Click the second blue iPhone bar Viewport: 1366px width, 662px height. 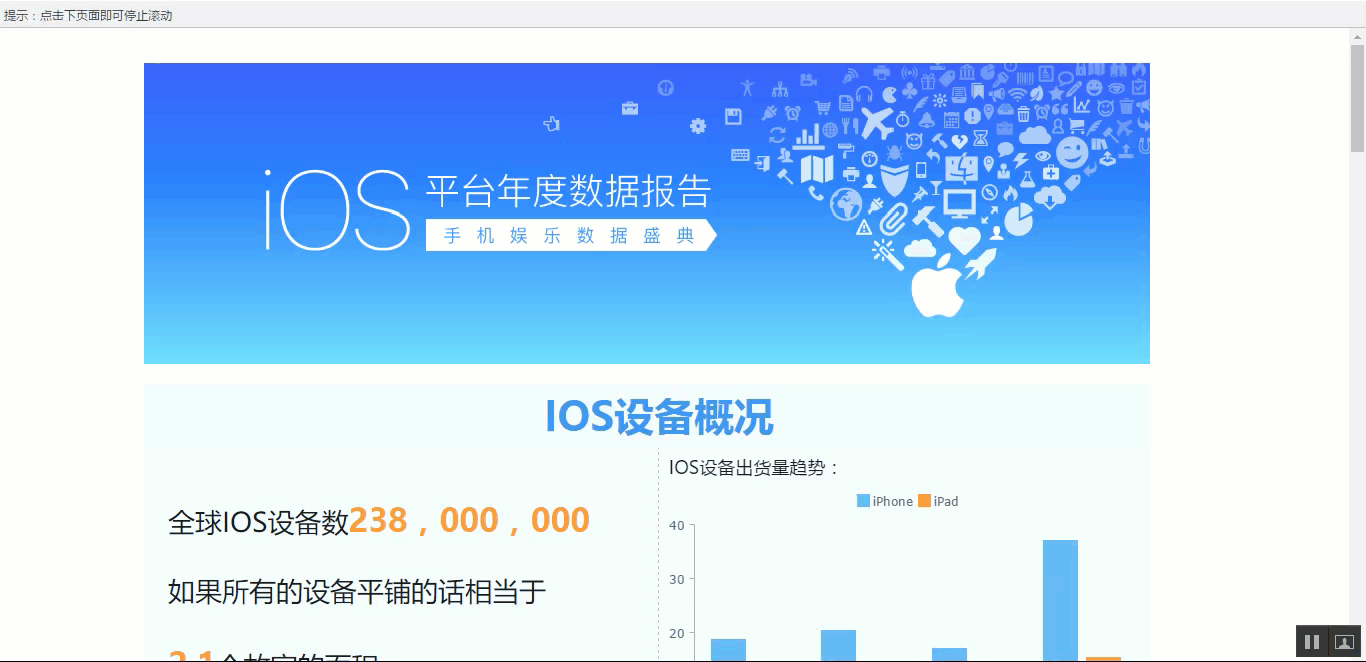(838, 645)
